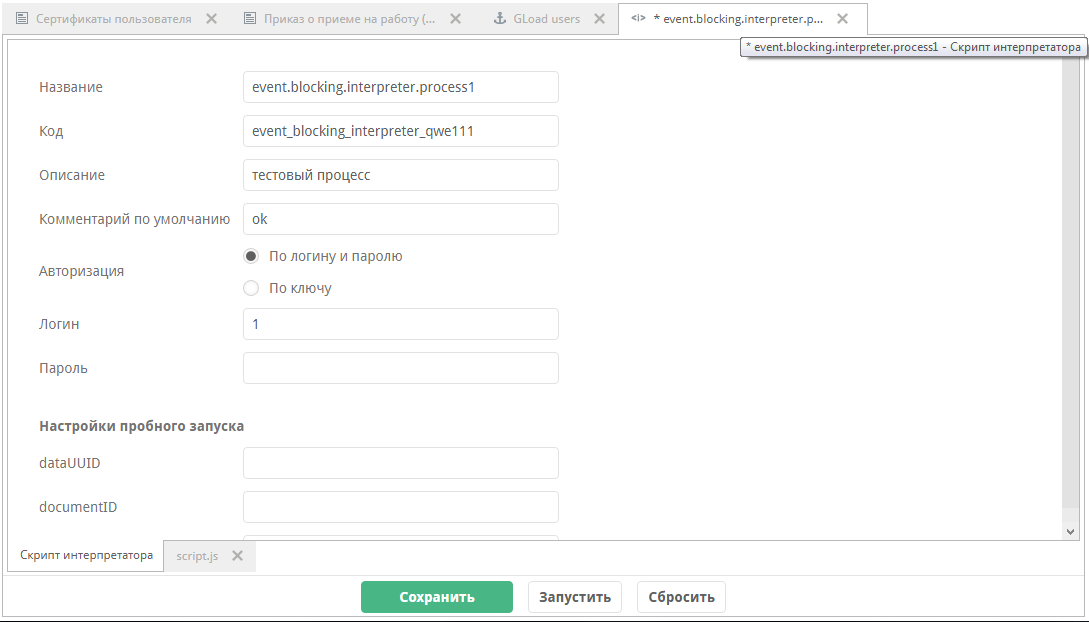Click Настройки пробного запуска heading
Image resolution: width=1089 pixels, height=622 pixels.
pyautogui.click(x=142, y=426)
